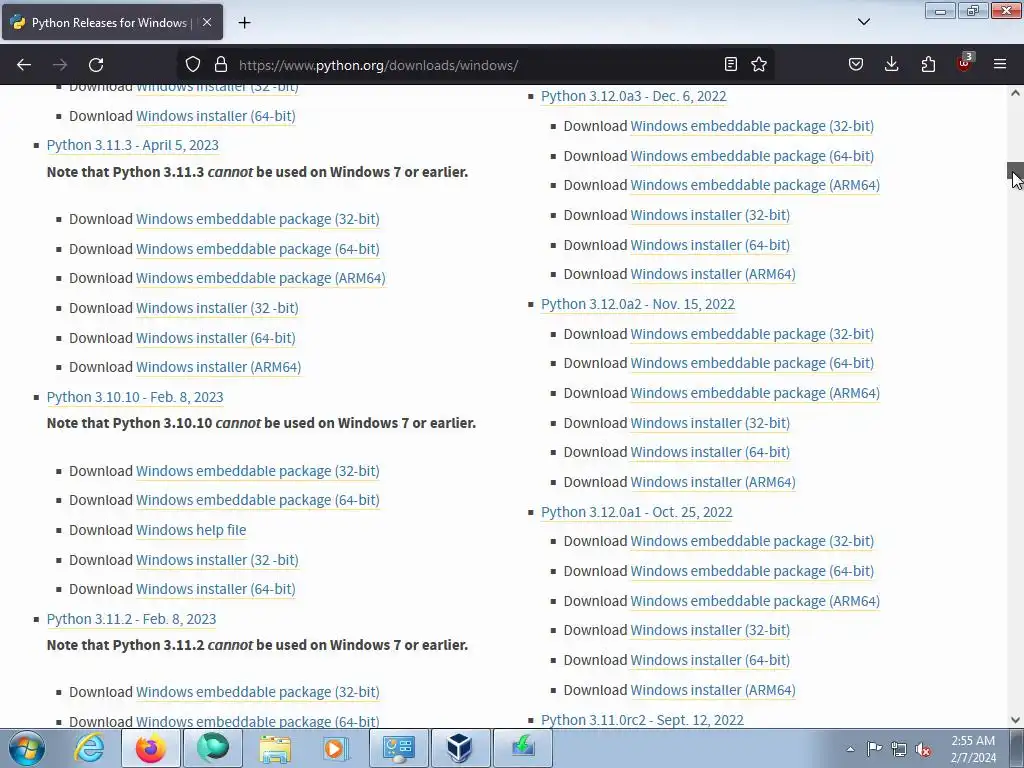Viewport: 1024px width, 768px height.
Task: Open the network status tray icon
Action: point(899,749)
